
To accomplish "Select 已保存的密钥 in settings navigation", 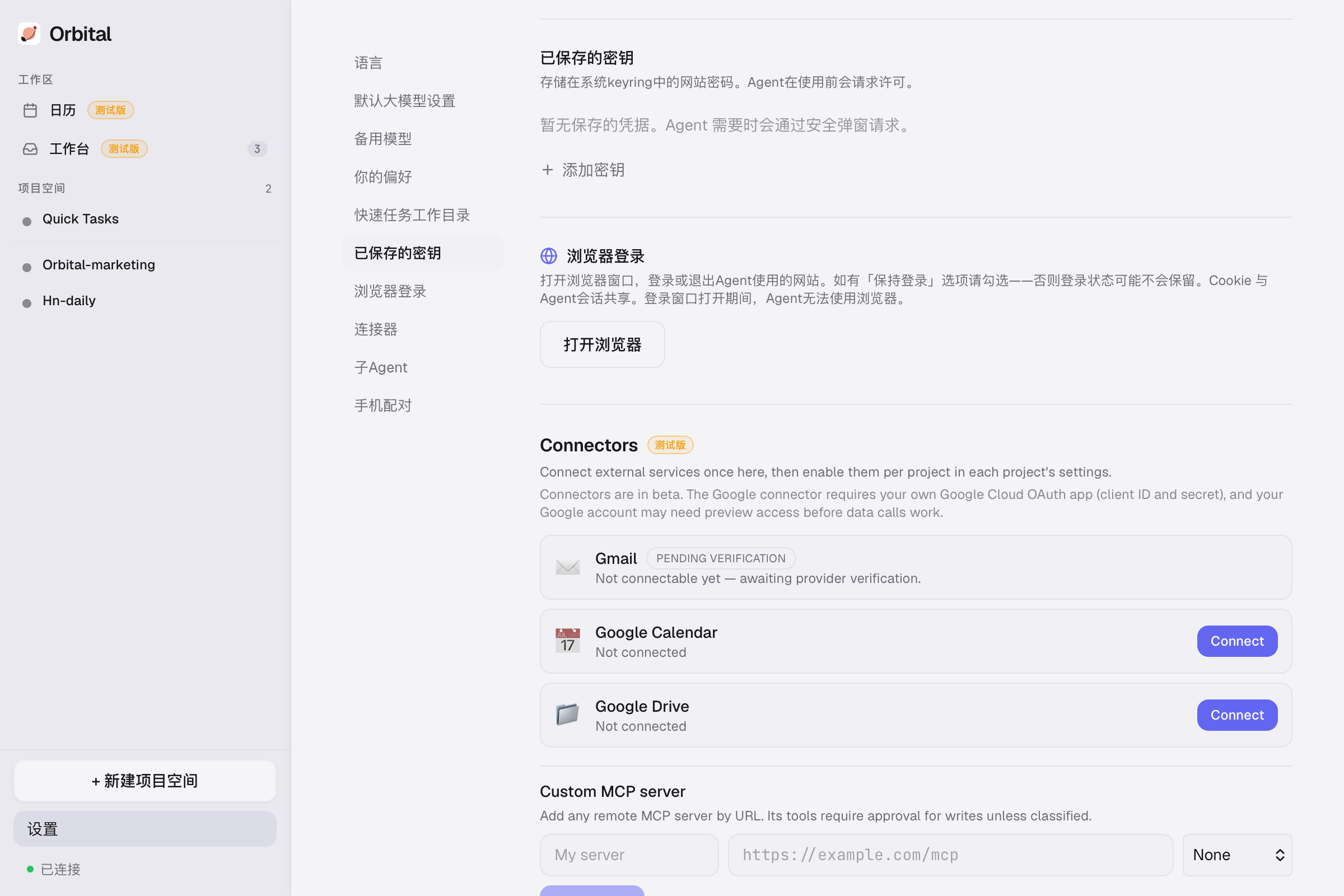I will point(423,253).
